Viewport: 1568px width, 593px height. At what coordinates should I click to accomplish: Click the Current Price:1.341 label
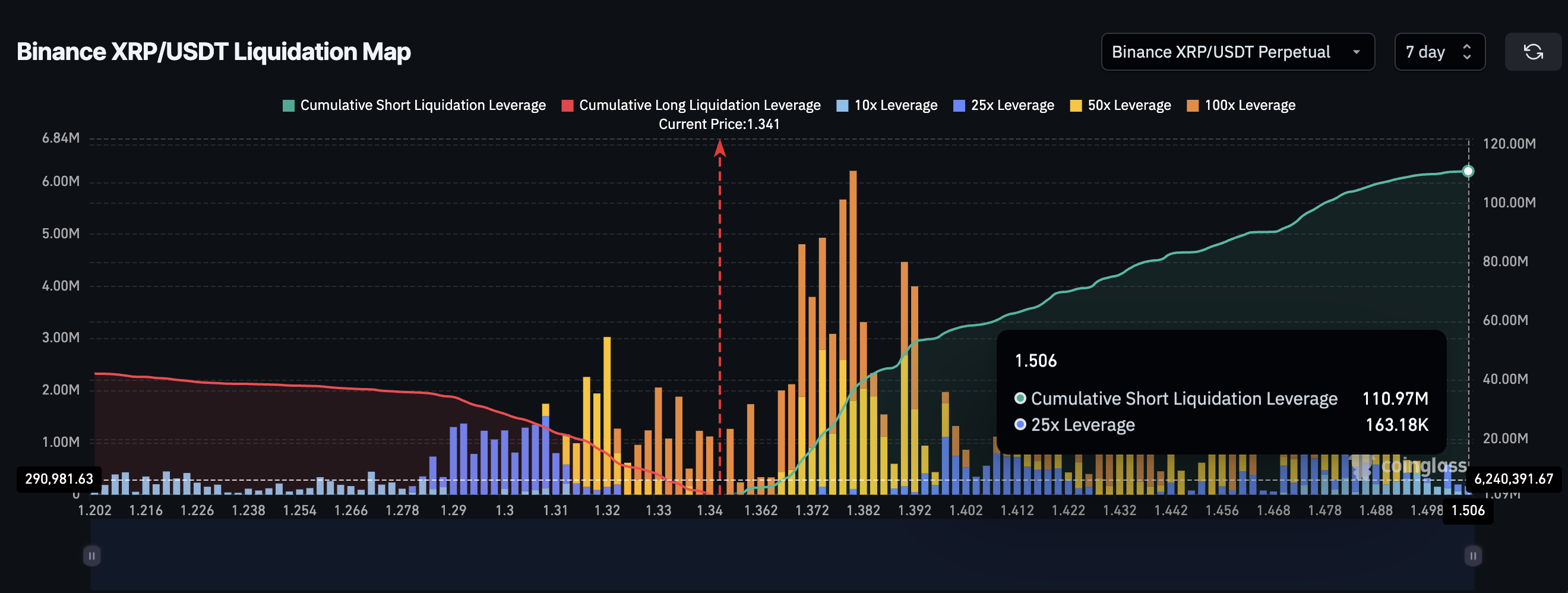coord(719,124)
